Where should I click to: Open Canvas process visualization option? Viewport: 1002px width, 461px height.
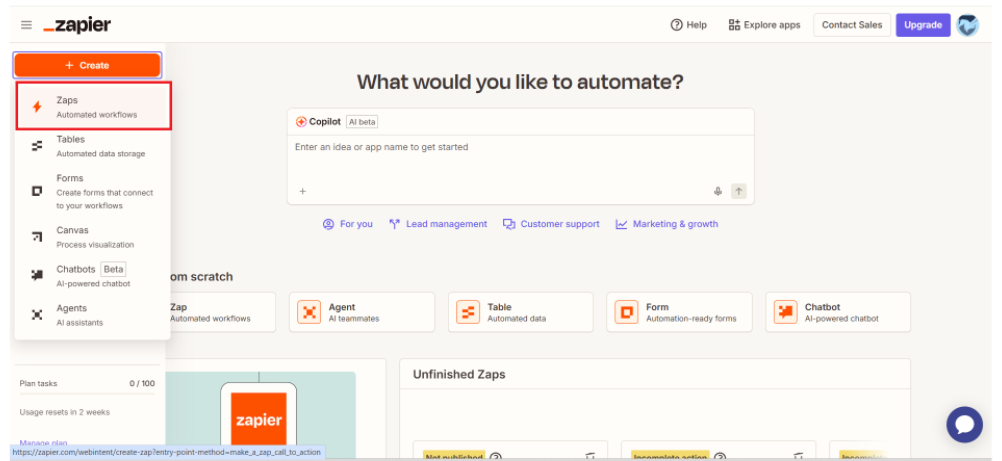94,237
